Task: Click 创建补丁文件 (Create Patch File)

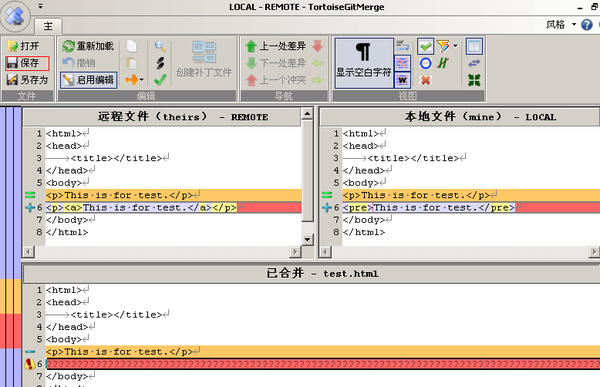Action: (204, 59)
